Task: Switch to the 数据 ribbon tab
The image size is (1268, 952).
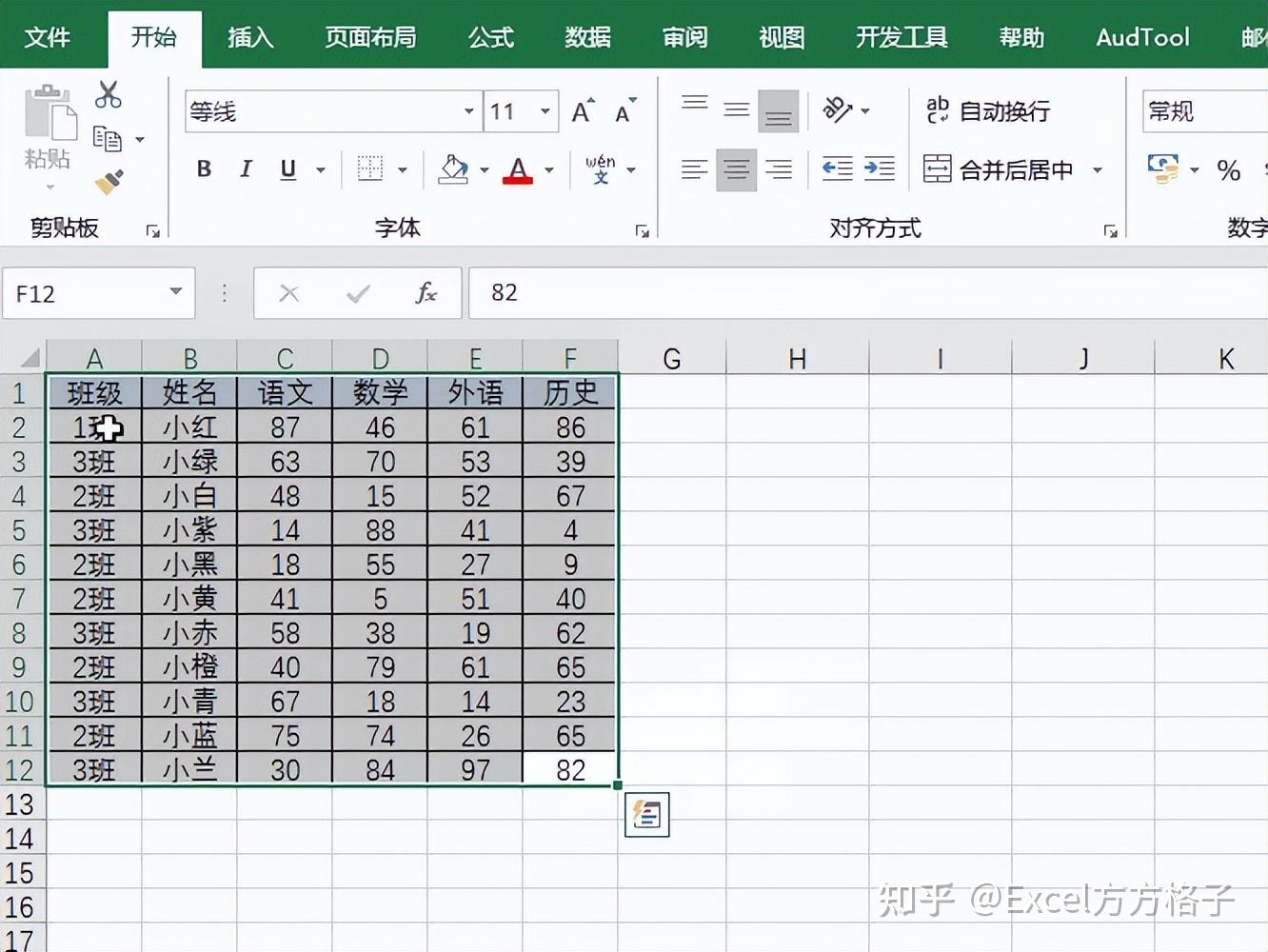Action: tap(587, 37)
